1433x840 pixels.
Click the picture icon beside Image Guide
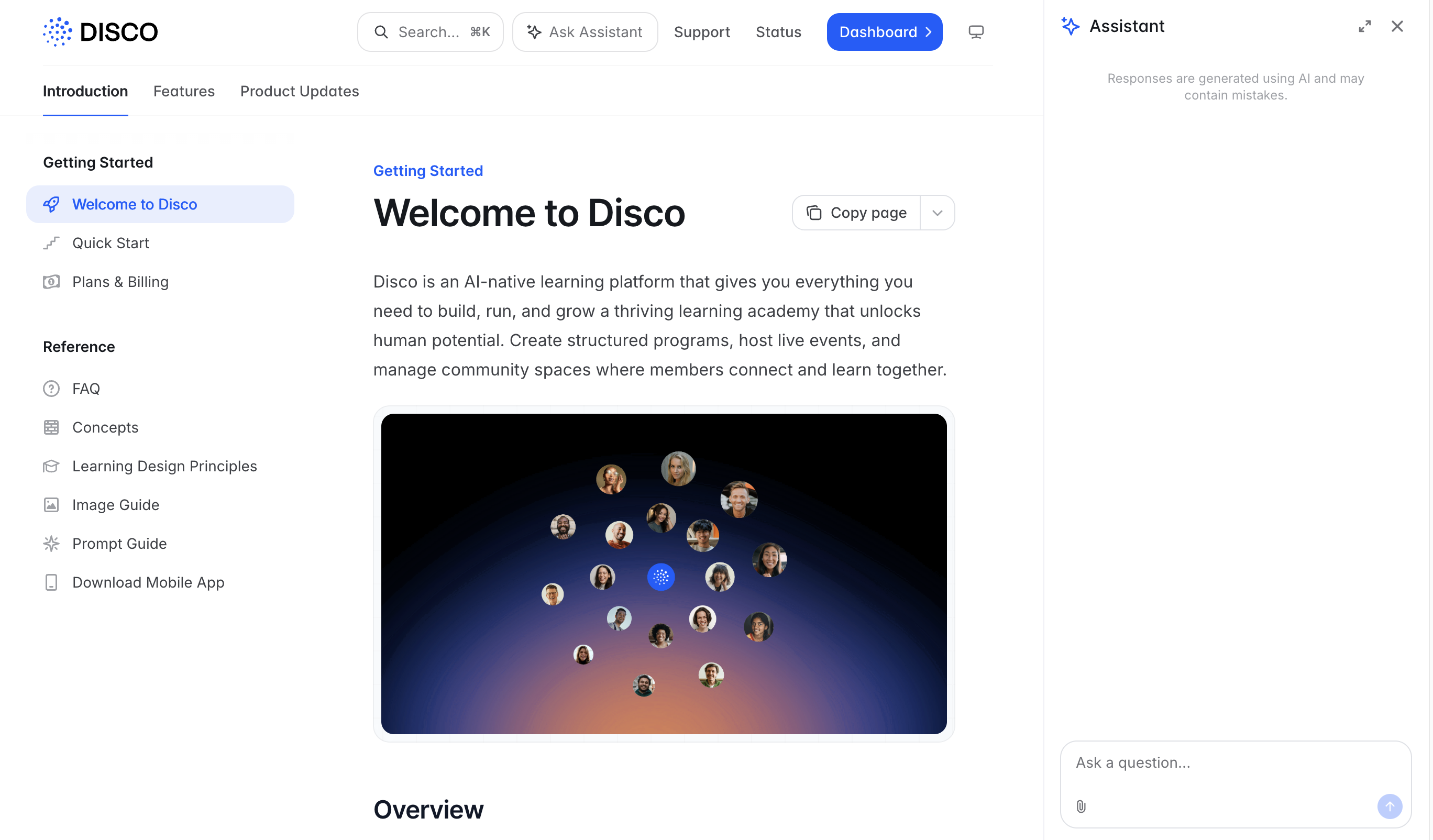(51, 504)
